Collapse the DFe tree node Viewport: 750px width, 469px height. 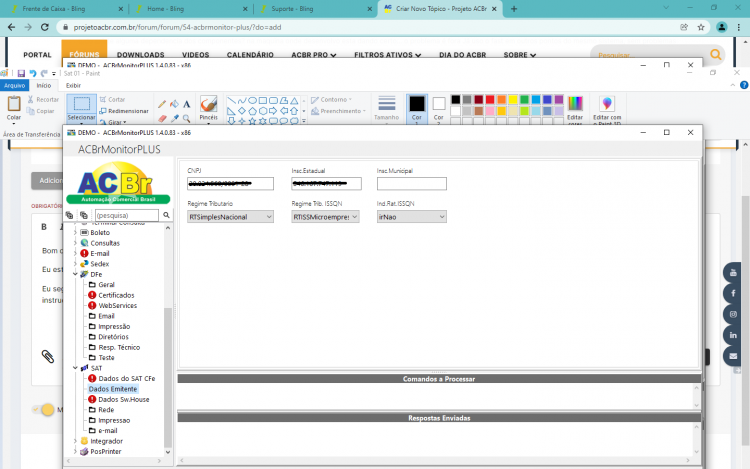tap(75, 274)
